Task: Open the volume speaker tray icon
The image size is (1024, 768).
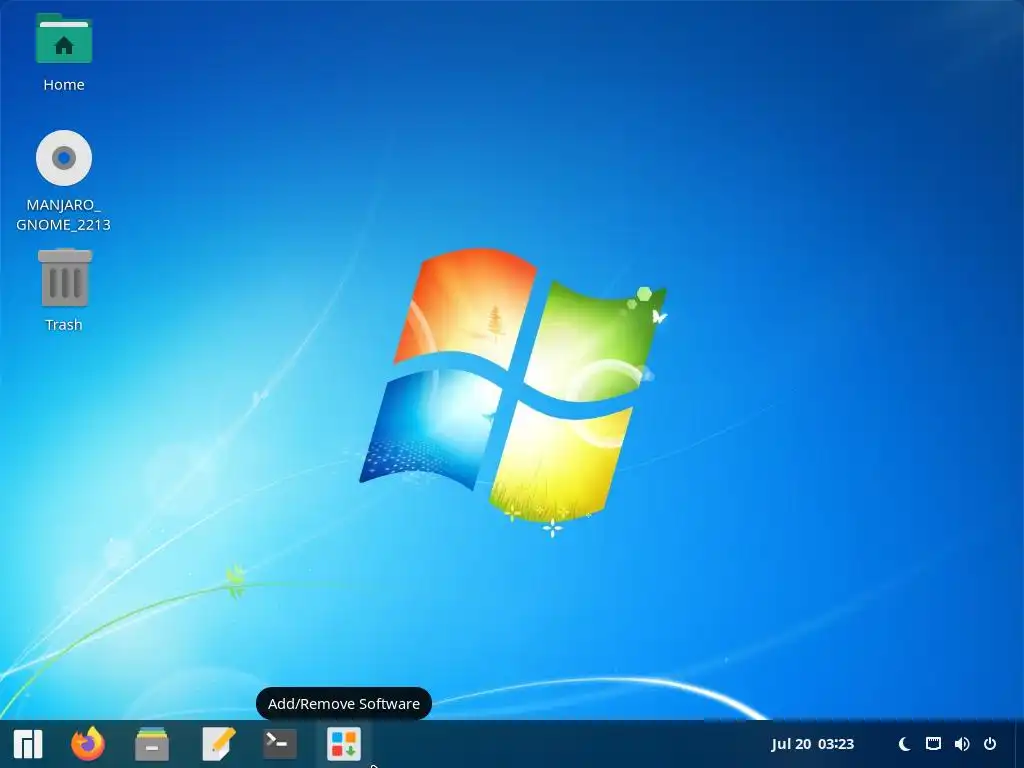Action: click(x=961, y=744)
